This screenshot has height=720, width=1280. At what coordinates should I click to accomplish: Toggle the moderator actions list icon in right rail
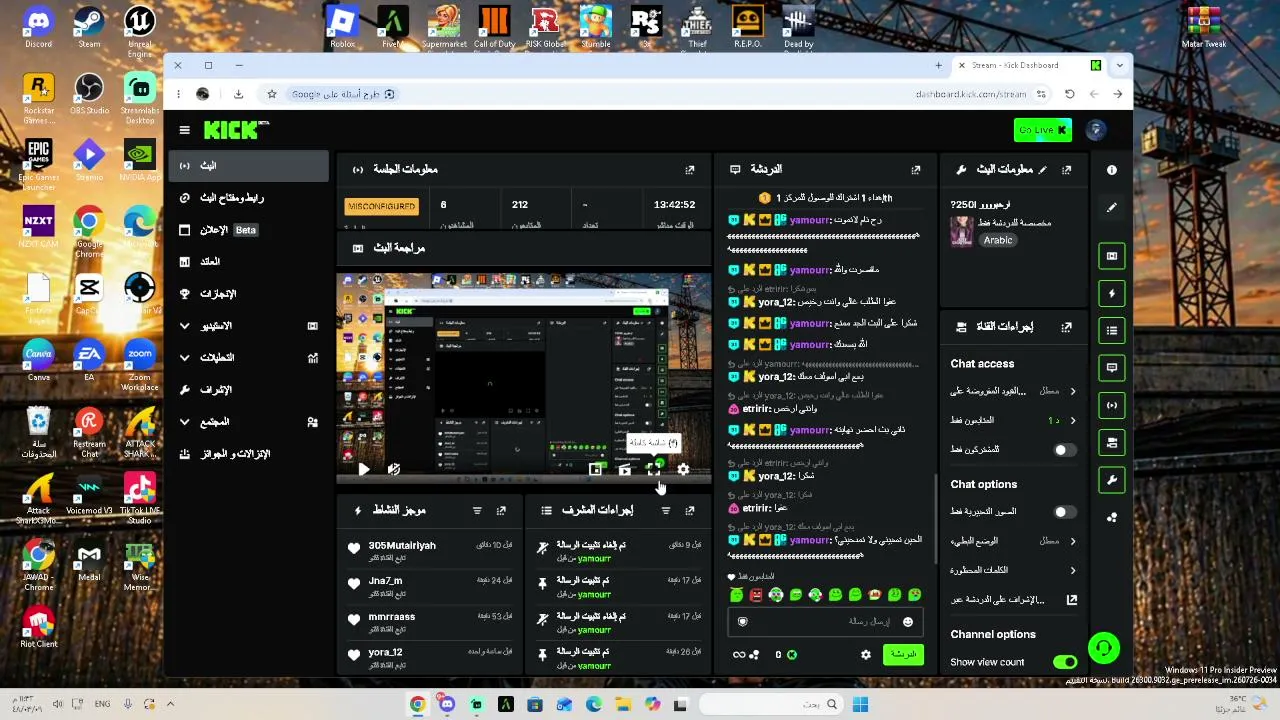(1111, 330)
